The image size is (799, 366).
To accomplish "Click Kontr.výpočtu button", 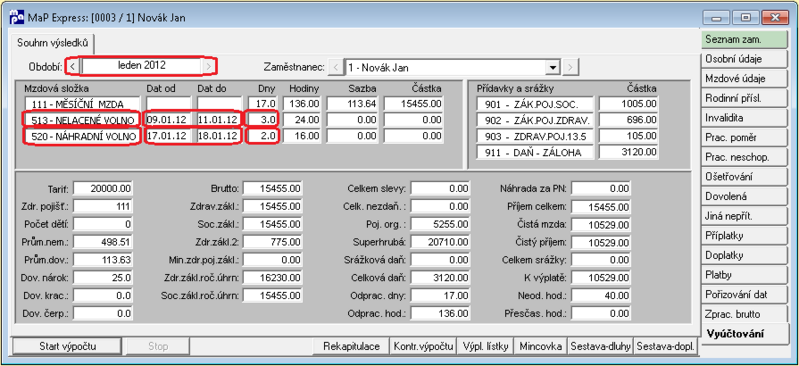I will [423, 347].
